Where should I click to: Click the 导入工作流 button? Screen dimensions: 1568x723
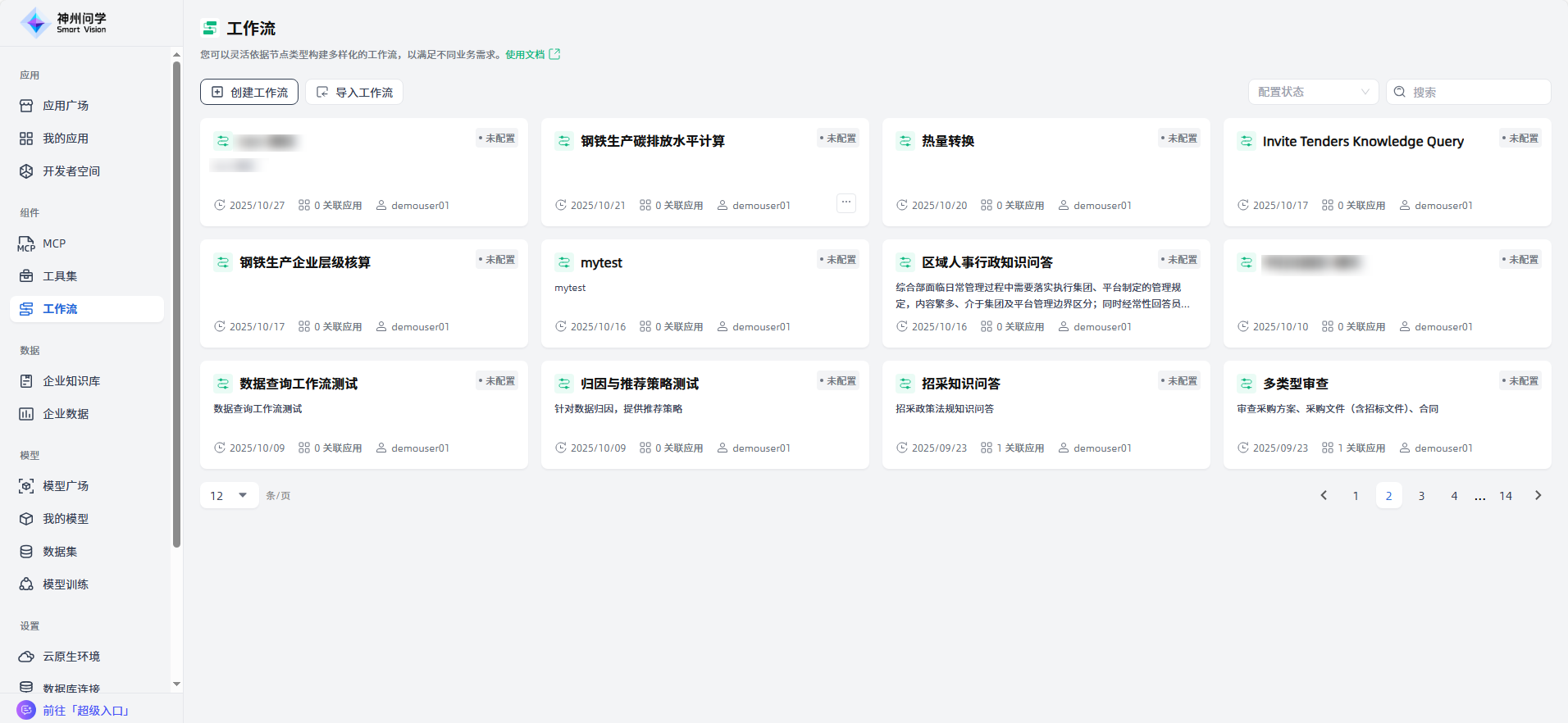point(354,92)
